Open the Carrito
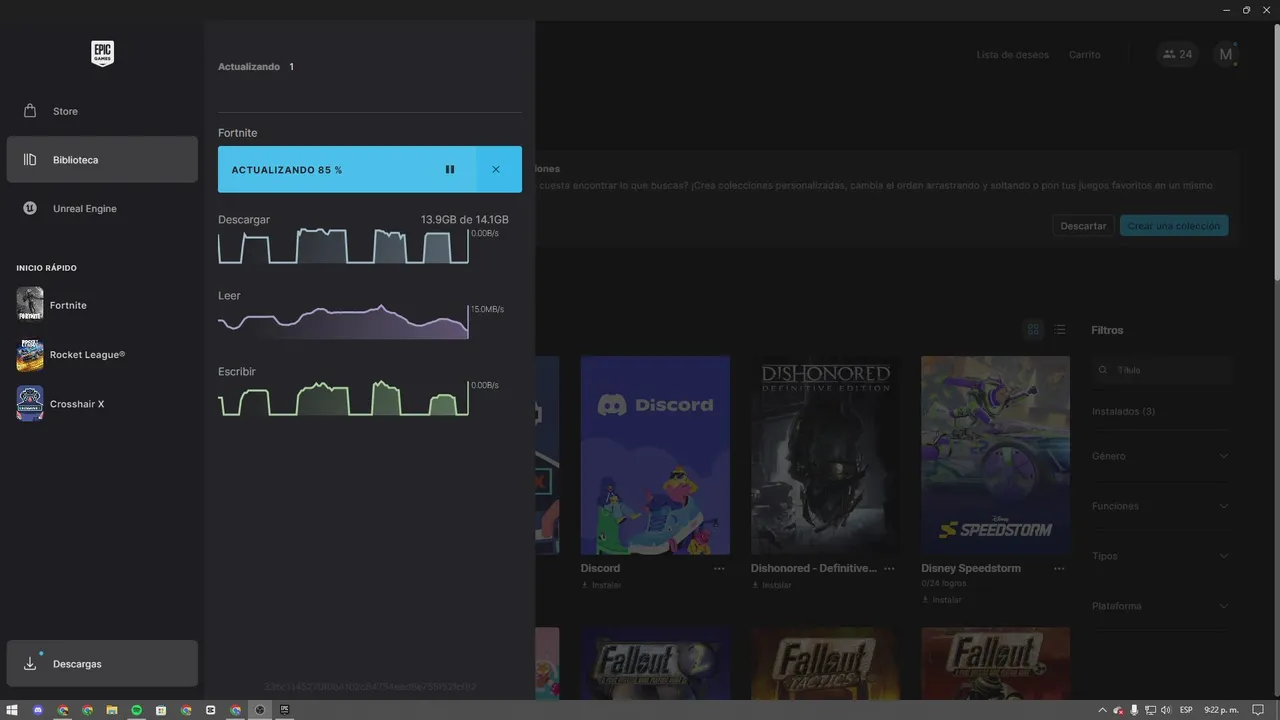This screenshot has height=720, width=1280. point(1085,55)
